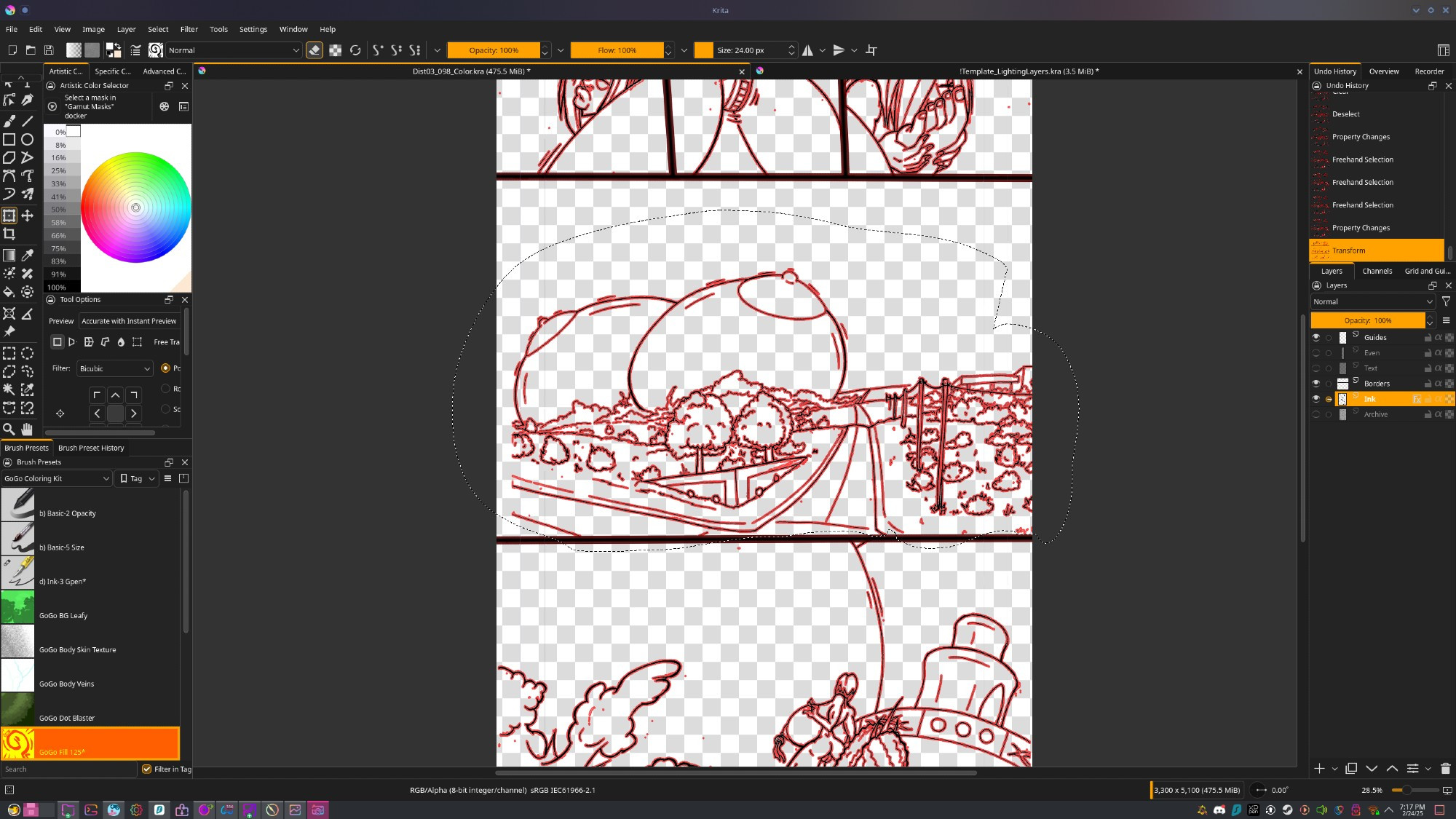
Task: Select the Polygon tool
Action: [9, 157]
